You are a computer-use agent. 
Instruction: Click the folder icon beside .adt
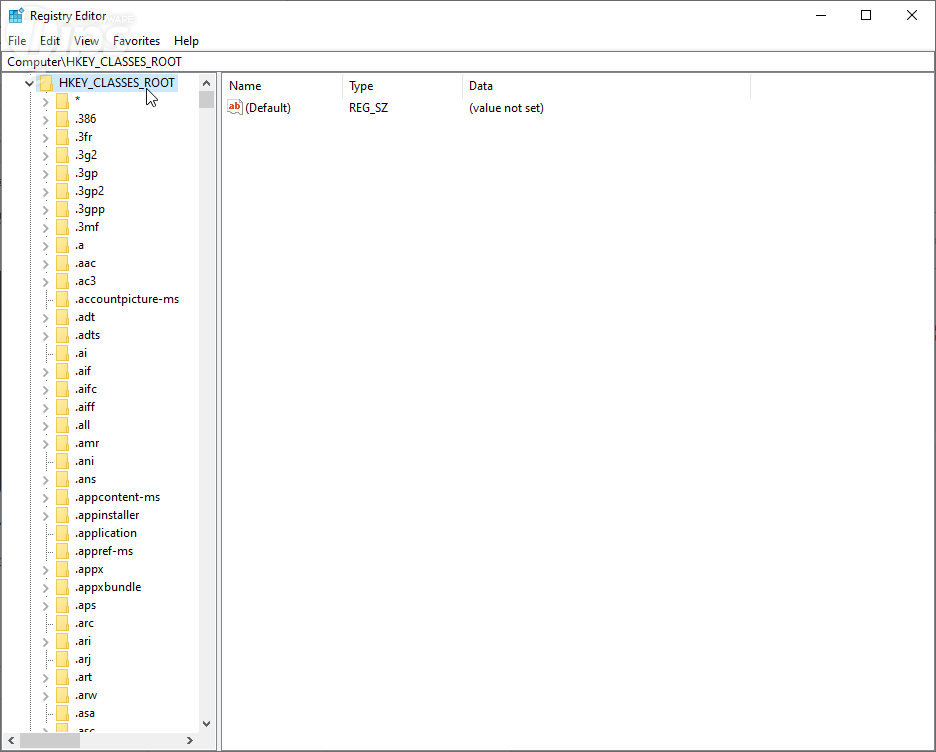[x=62, y=317]
